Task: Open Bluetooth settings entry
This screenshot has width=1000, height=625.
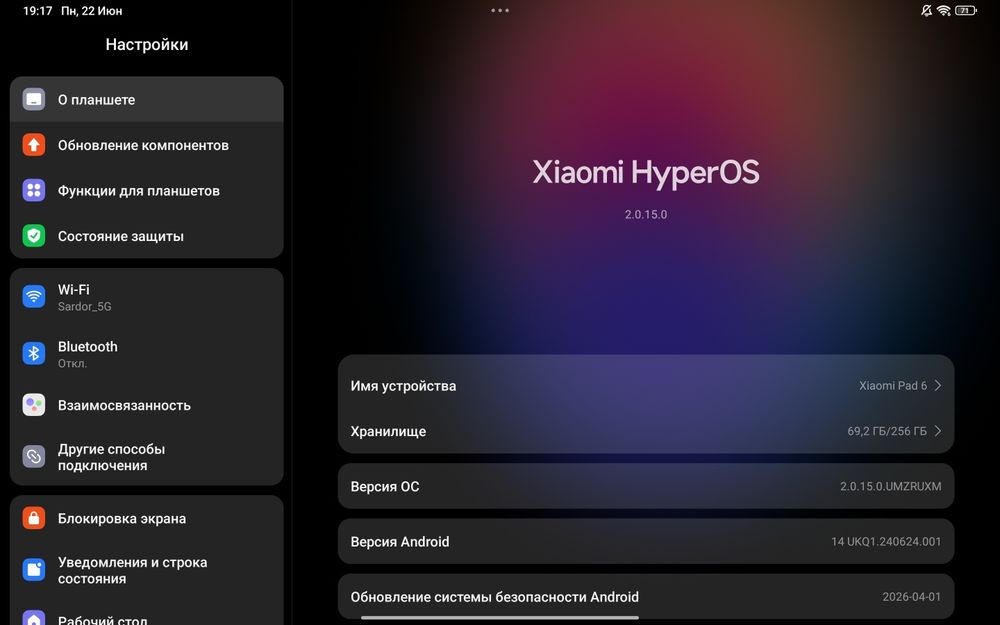Action: (x=147, y=353)
